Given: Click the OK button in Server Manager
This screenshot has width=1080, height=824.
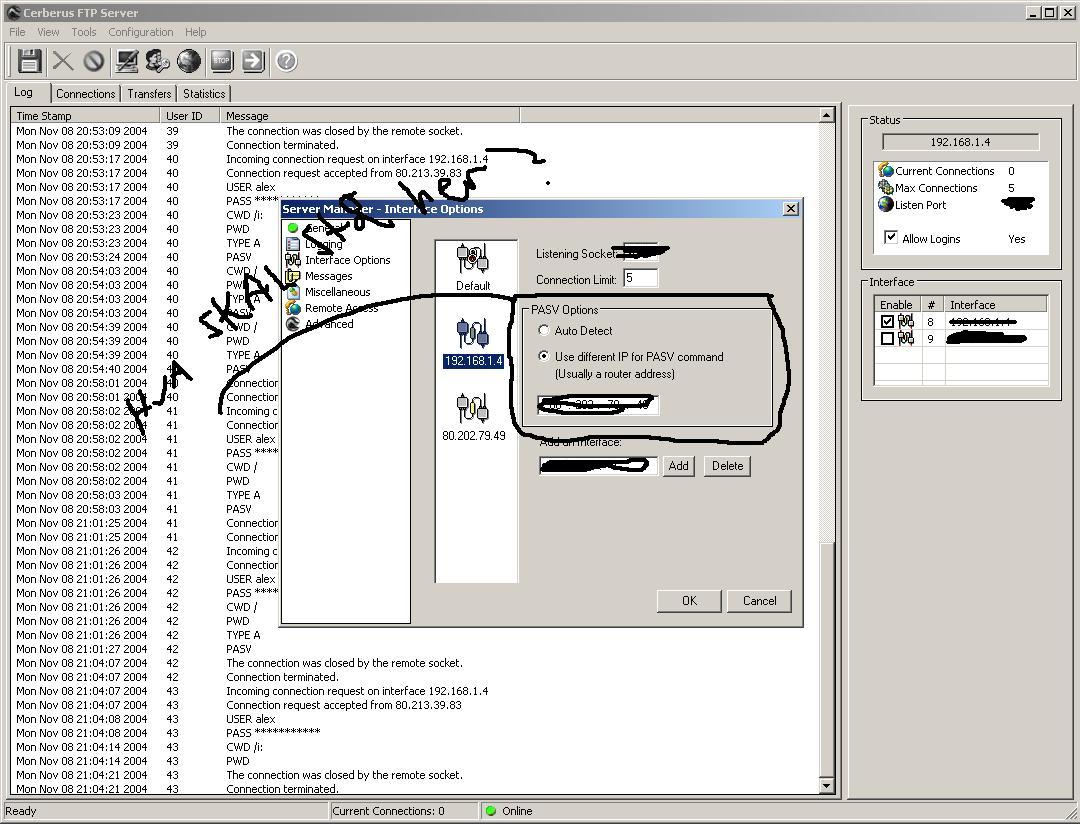Looking at the screenshot, I should pyautogui.click(x=689, y=601).
